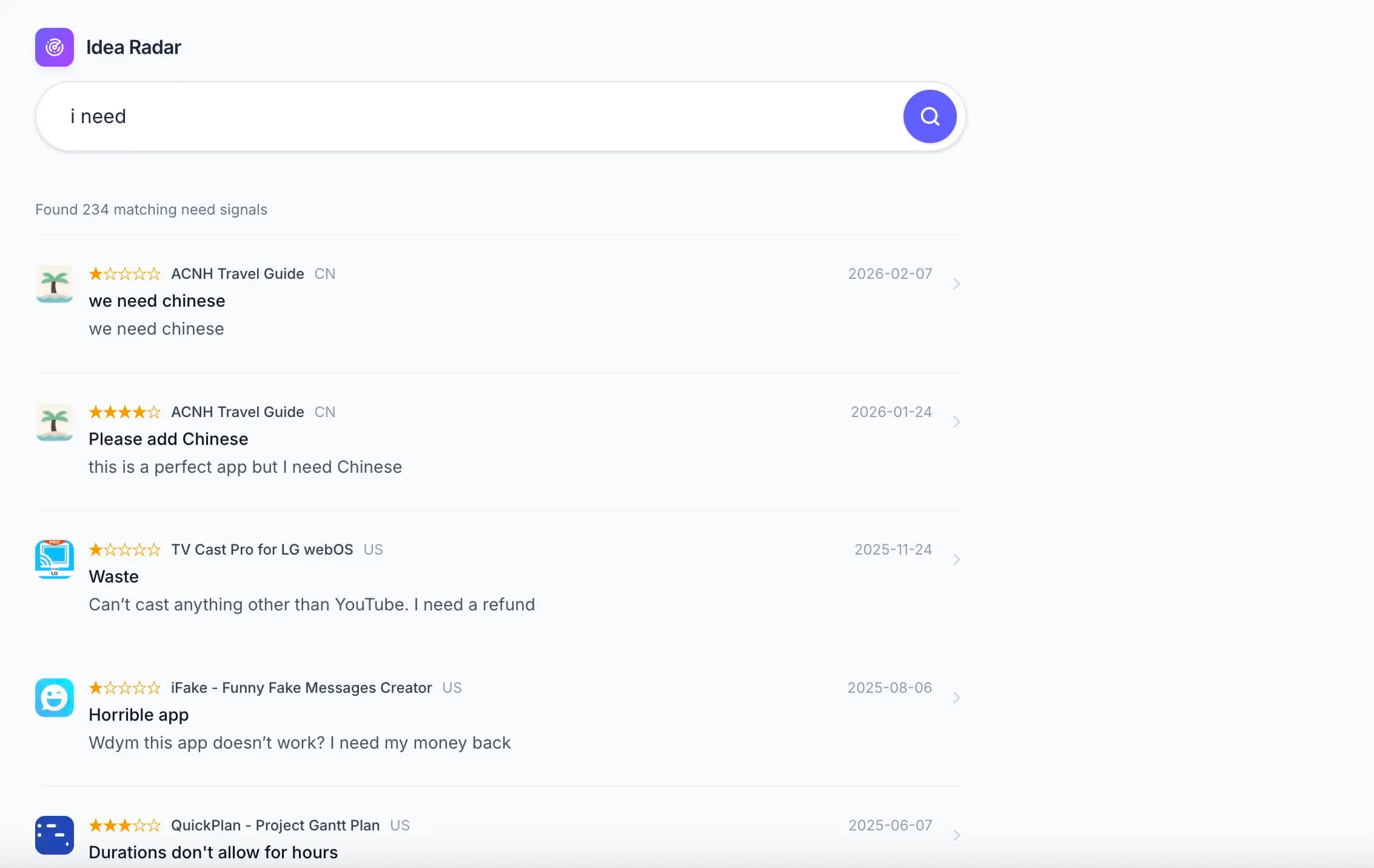Click the date '2026-02-07'
Image resolution: width=1374 pixels, height=868 pixels.
890,274
